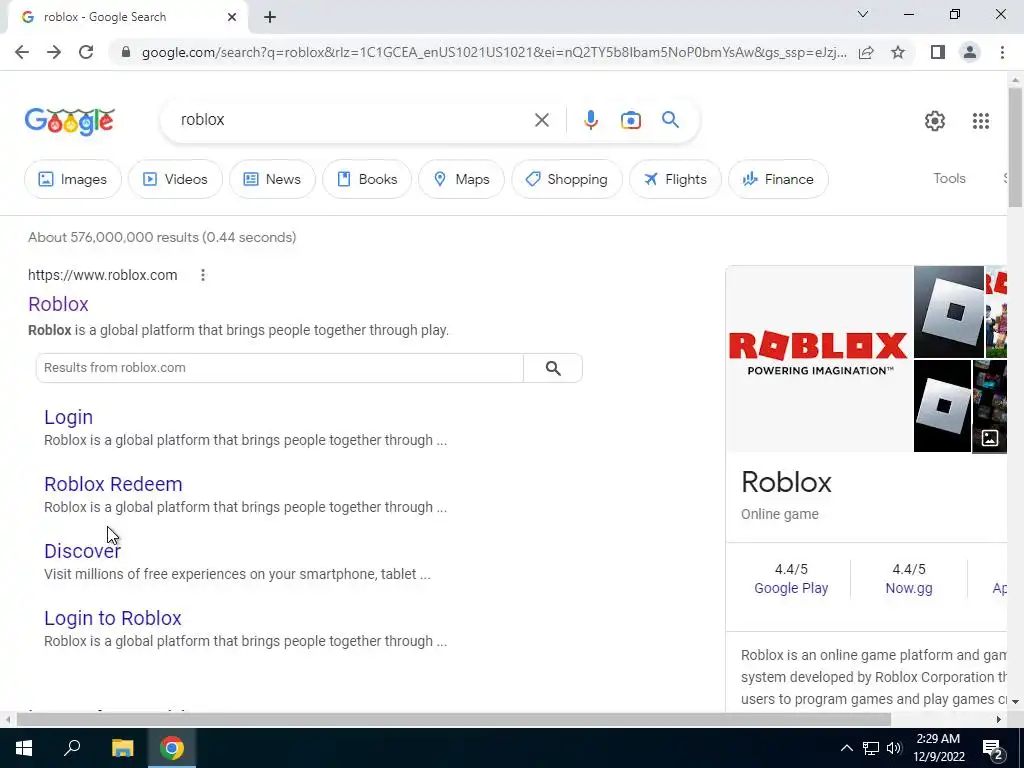The width and height of the screenshot is (1024, 768).
Task: Open the Login to Roblox sitelink
Action: tap(112, 618)
